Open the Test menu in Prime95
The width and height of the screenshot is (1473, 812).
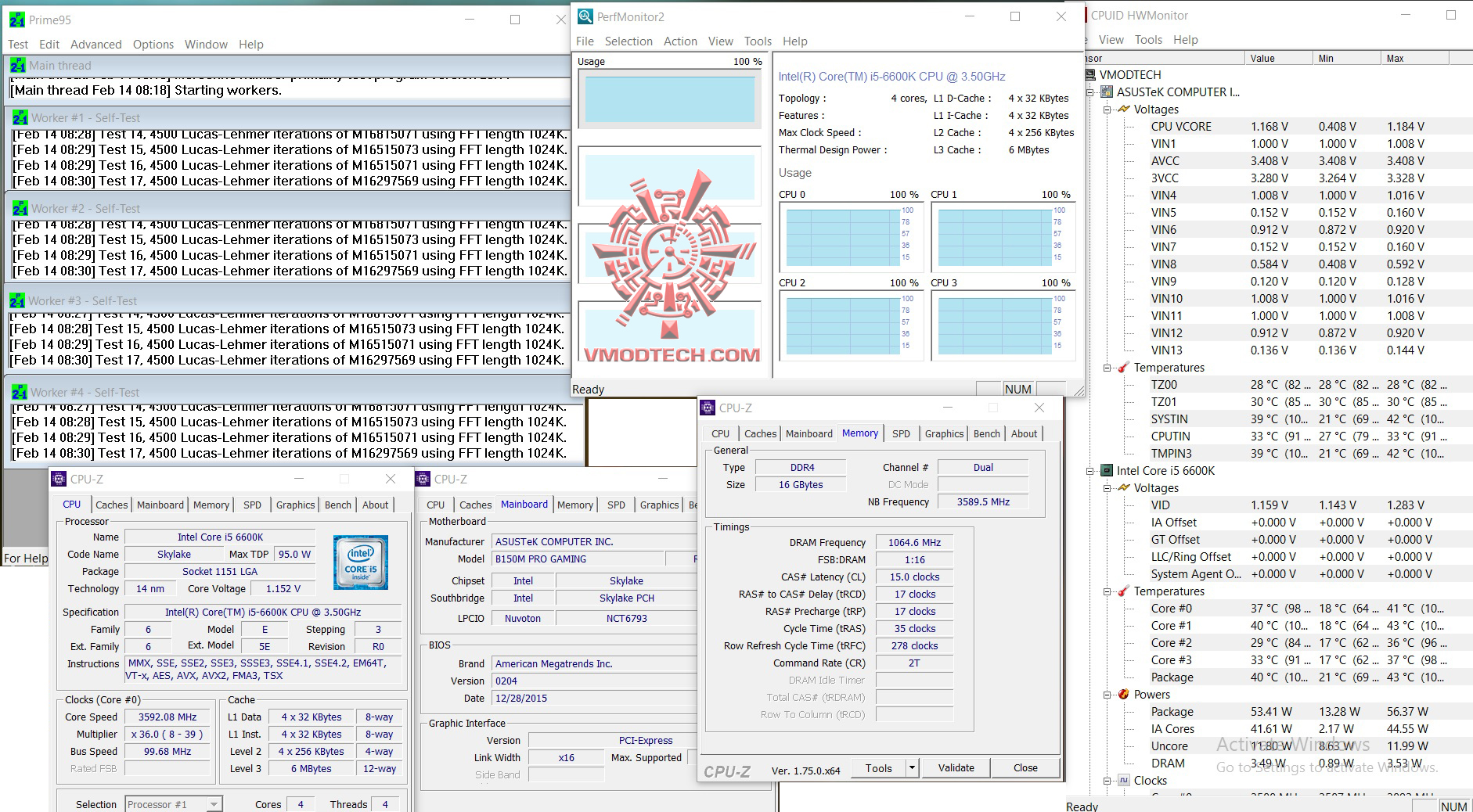pyautogui.click(x=18, y=45)
